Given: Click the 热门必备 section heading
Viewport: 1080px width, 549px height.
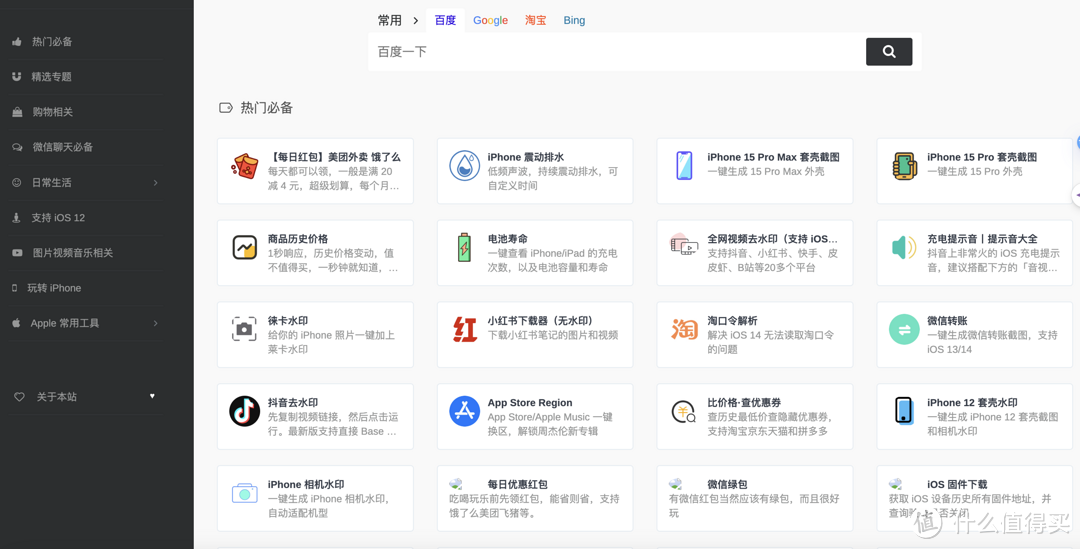Looking at the screenshot, I should click(x=267, y=107).
